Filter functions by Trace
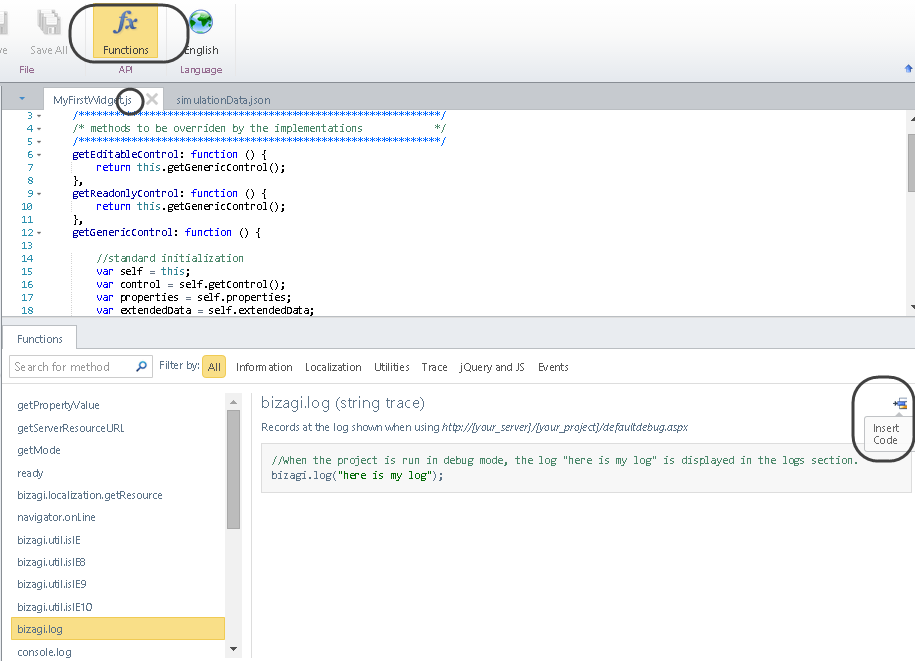Viewport: 915px width, 661px height. tap(434, 367)
